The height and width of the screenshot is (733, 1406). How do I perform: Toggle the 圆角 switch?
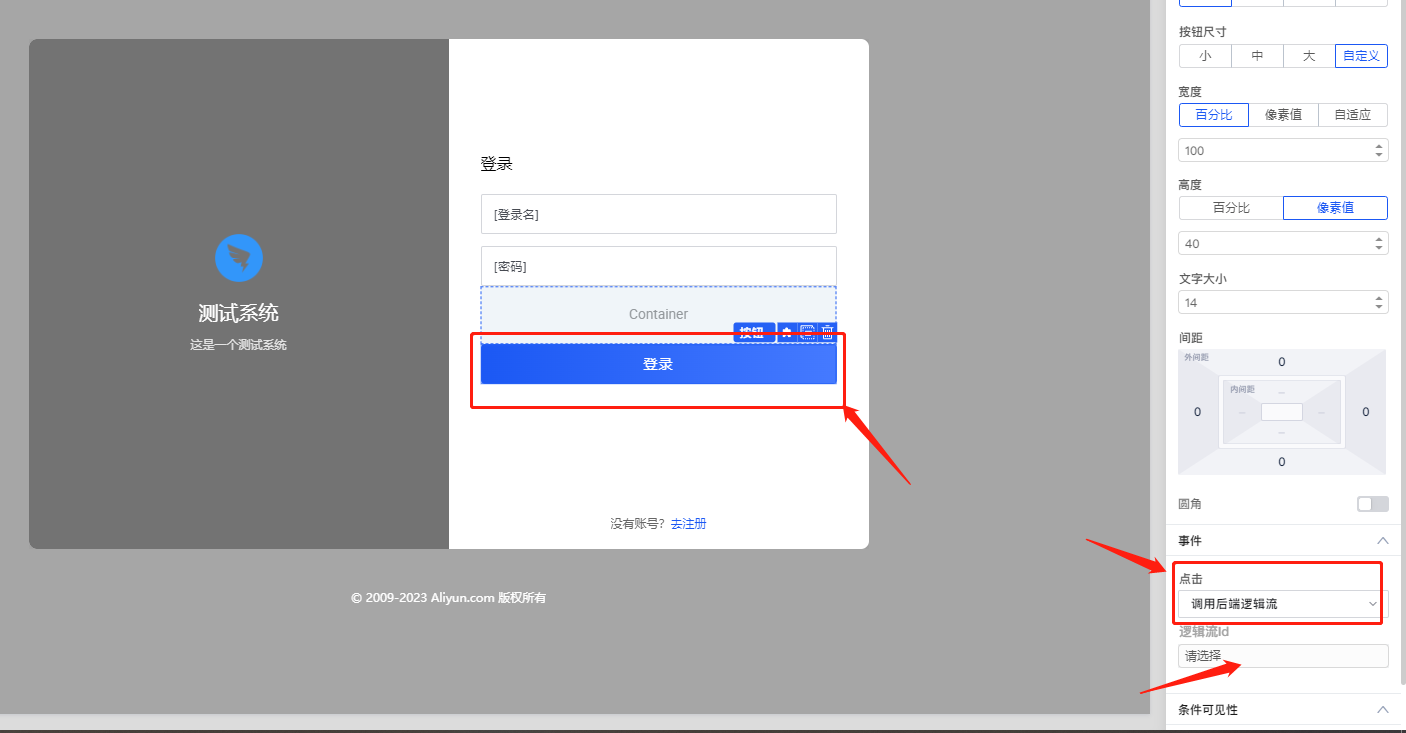1373,504
